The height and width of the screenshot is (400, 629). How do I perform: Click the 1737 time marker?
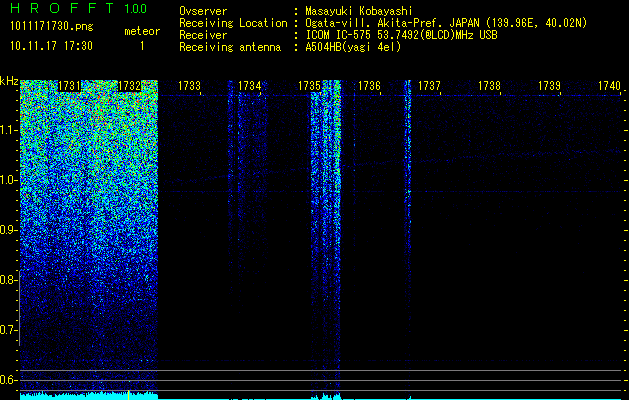430,86
